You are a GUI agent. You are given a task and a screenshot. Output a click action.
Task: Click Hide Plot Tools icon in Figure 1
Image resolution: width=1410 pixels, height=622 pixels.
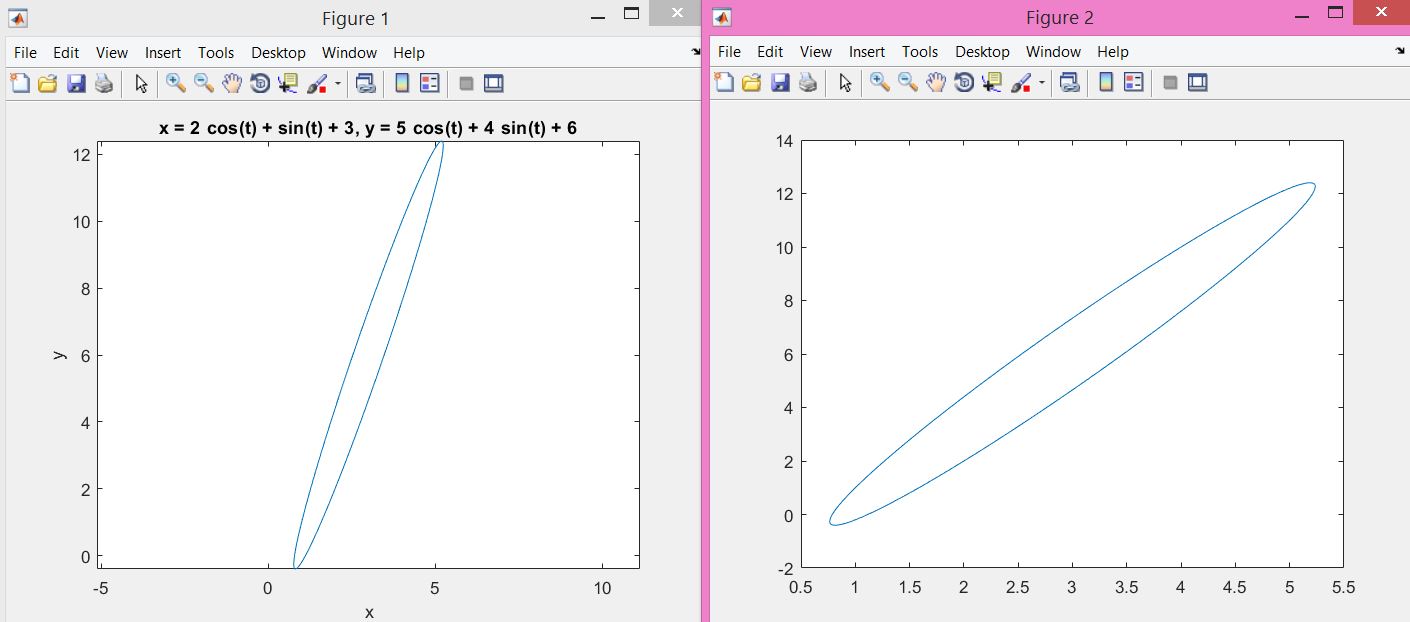[x=466, y=84]
